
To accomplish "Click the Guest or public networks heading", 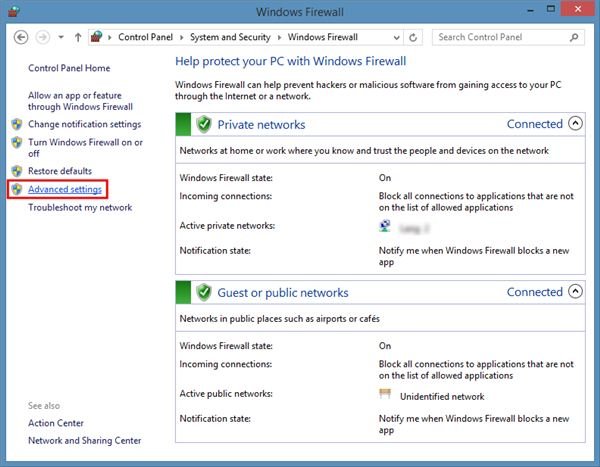I will pos(283,293).
